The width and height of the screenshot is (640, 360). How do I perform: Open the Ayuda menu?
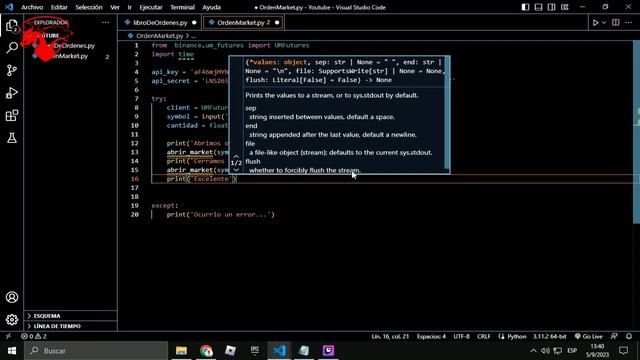coord(211,7)
